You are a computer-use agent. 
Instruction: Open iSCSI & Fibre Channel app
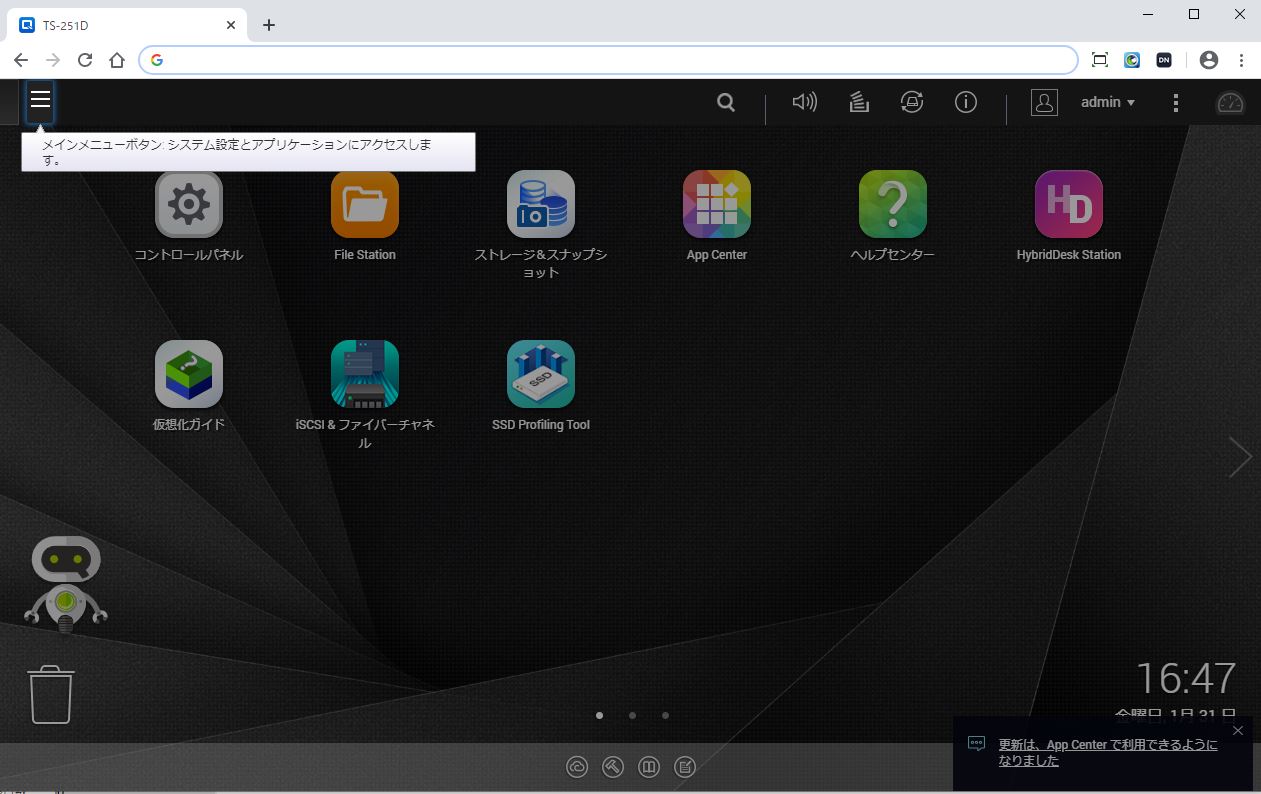[x=365, y=375]
